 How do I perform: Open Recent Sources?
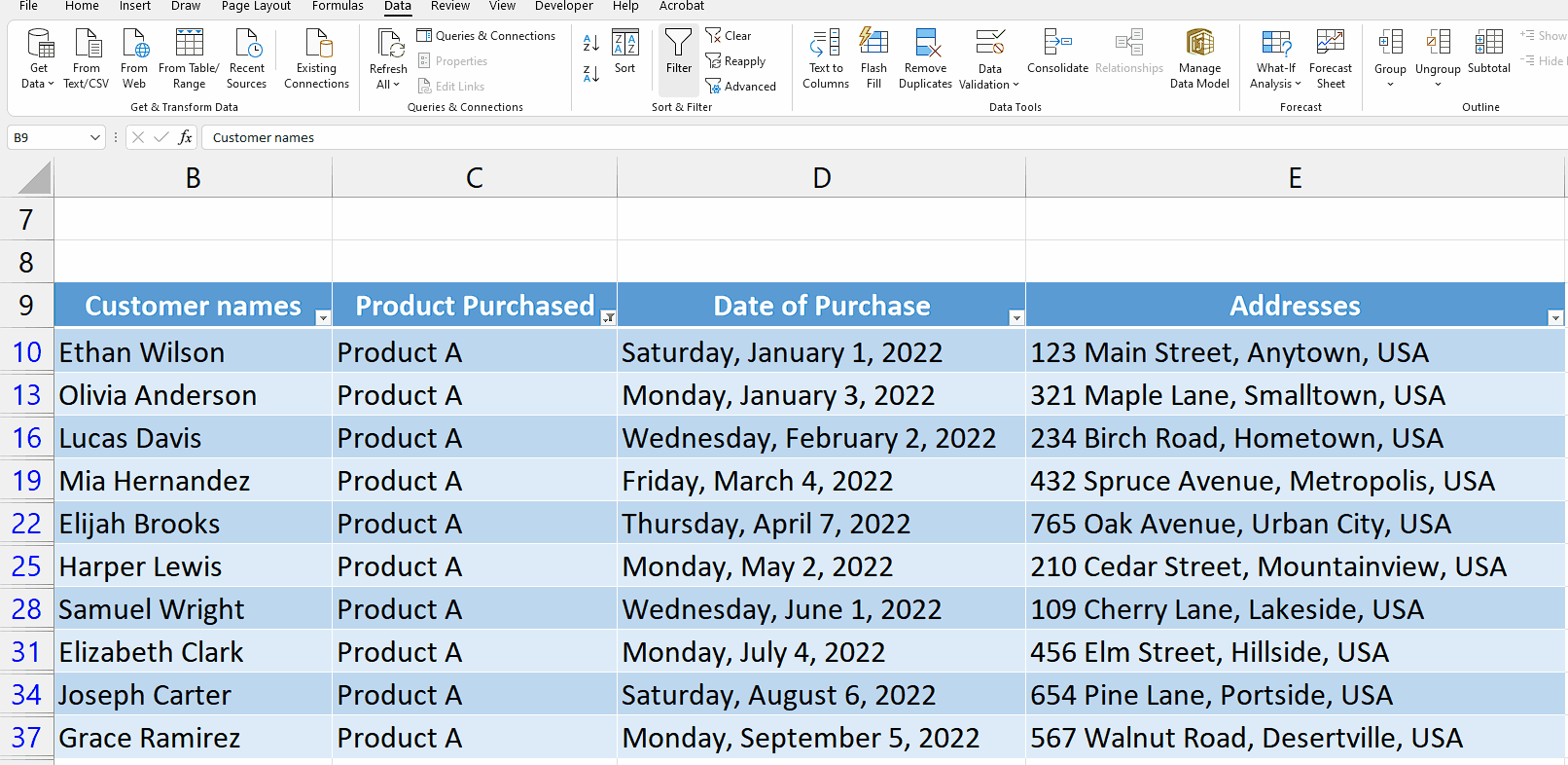pyautogui.click(x=247, y=58)
